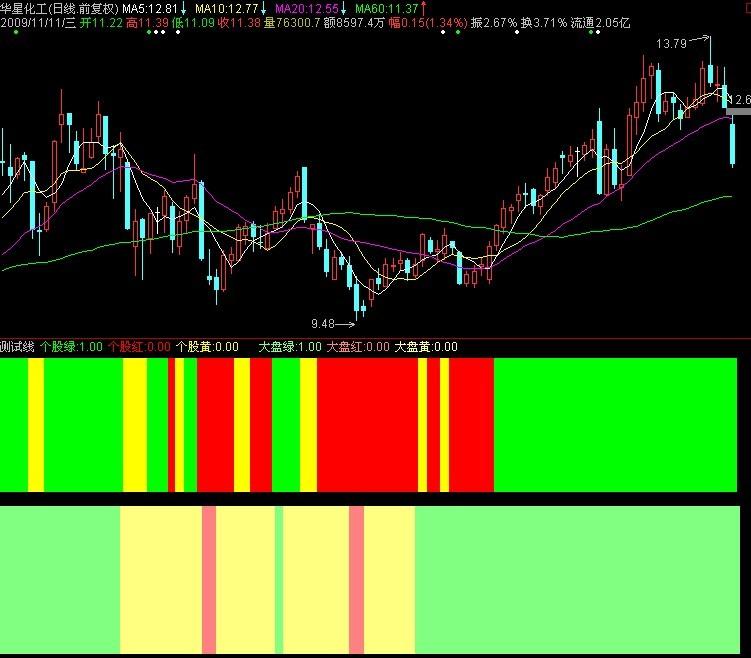Select the 华星化工 stock title label

(26, 8)
